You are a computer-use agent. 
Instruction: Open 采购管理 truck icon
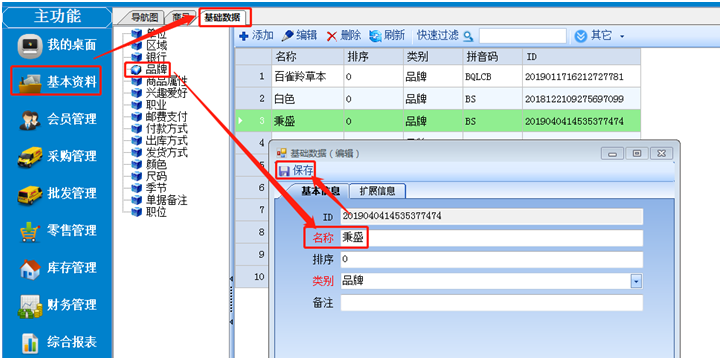[x=30, y=156]
